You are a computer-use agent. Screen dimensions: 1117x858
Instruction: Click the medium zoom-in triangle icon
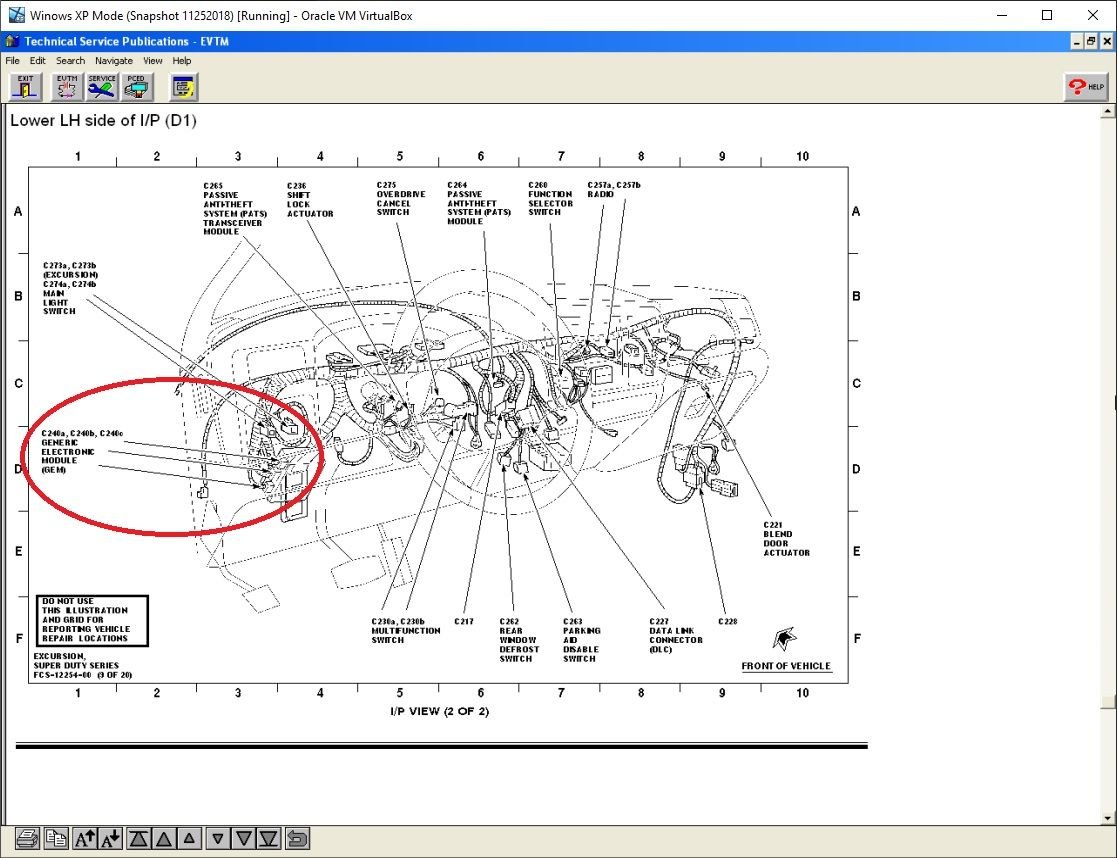pos(163,838)
